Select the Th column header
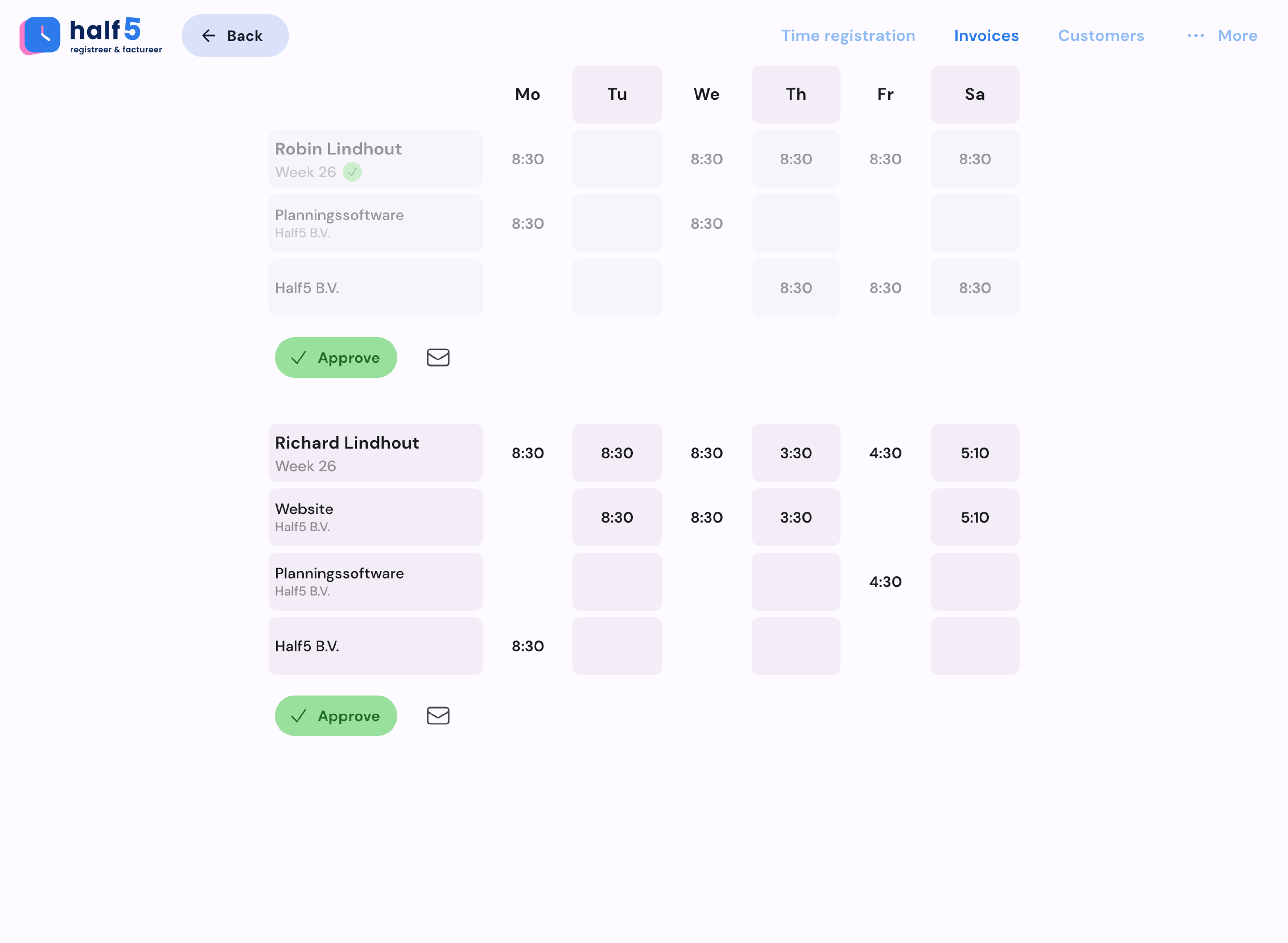 point(796,94)
